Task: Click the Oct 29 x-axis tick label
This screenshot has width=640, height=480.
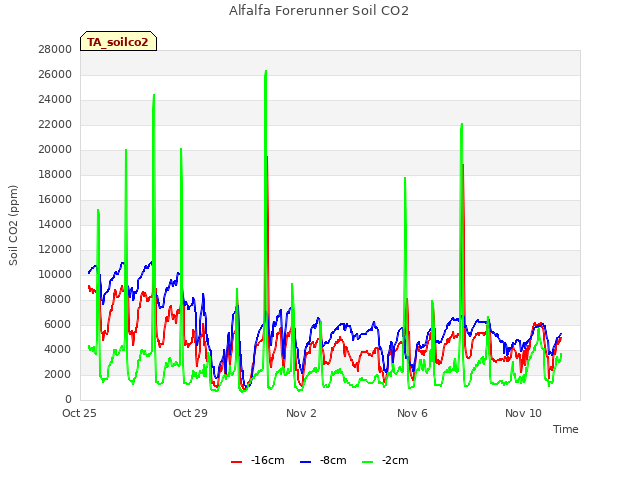Action: [x=190, y=413]
